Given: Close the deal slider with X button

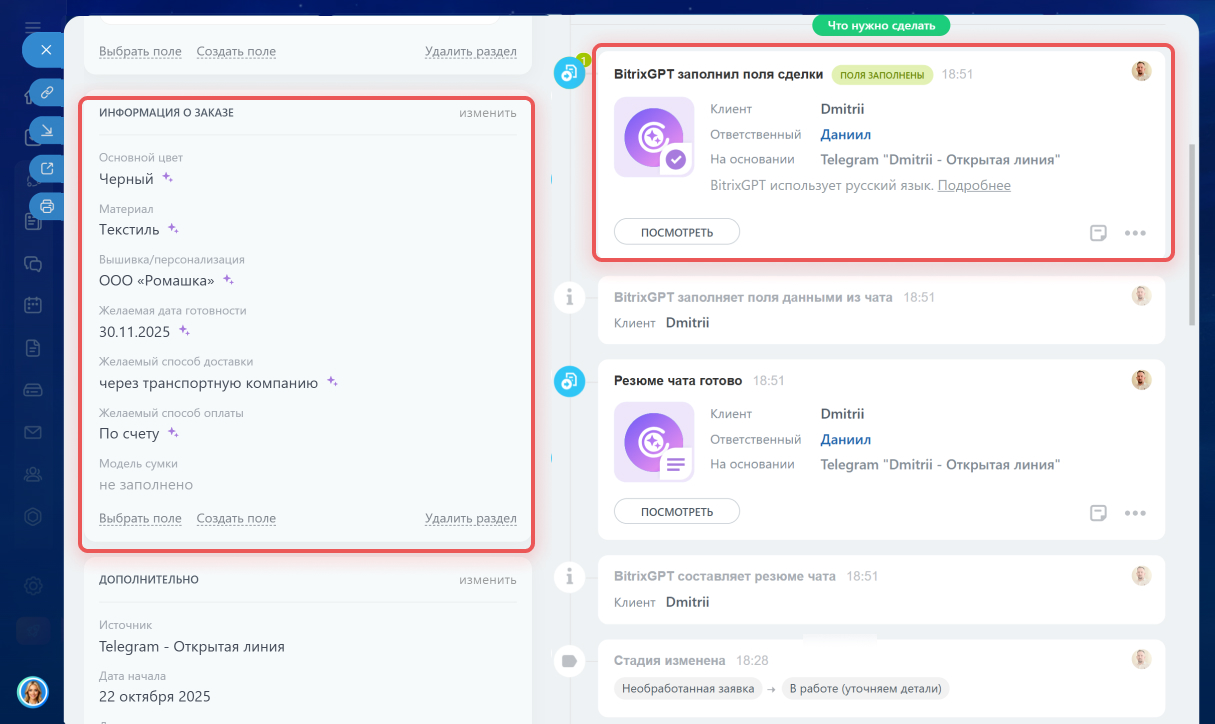Looking at the screenshot, I should [x=45, y=49].
